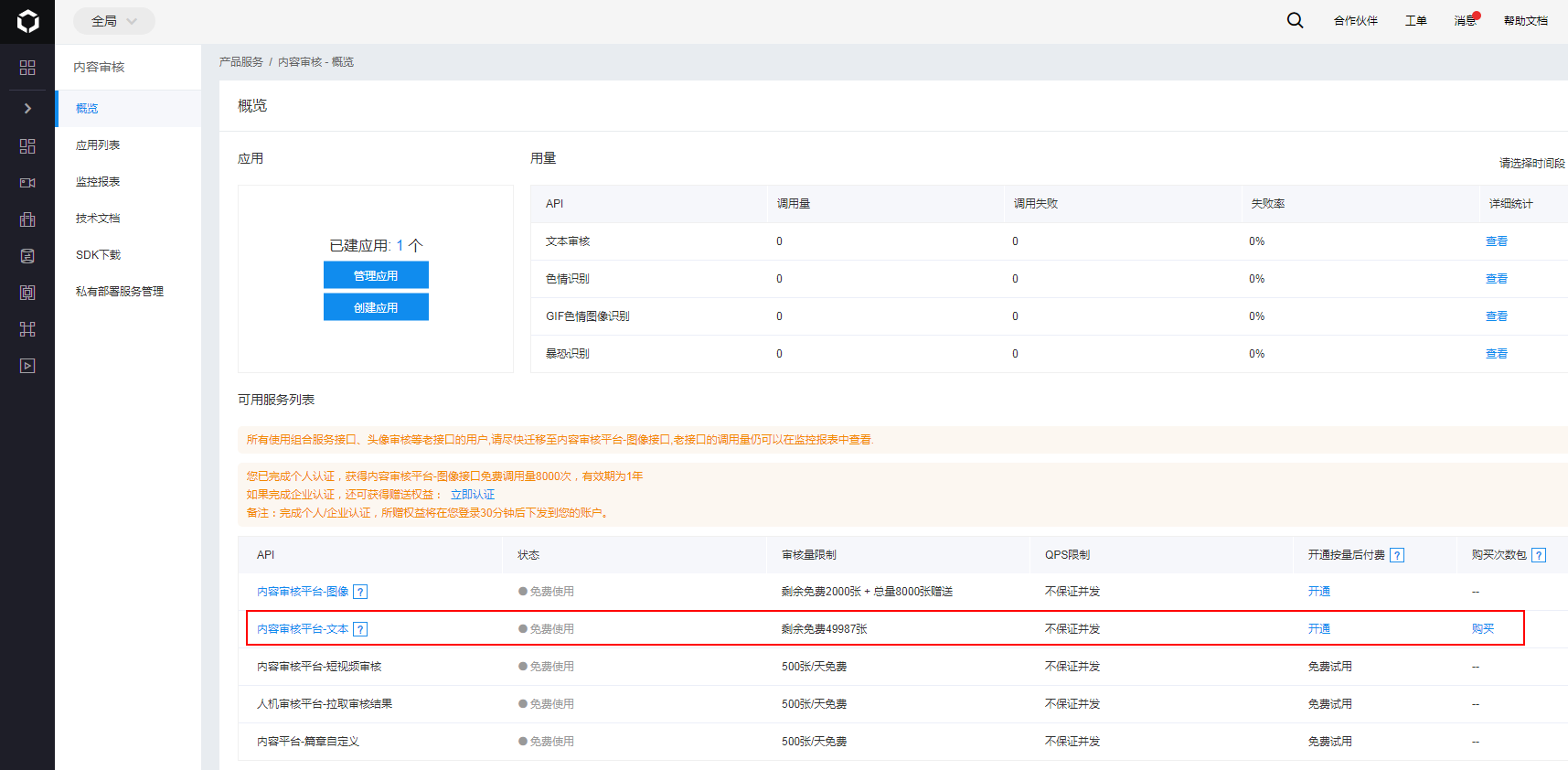The image size is (1568, 770).
Task: Click help icon beside 内容审核平台-图像
Action: [360, 592]
